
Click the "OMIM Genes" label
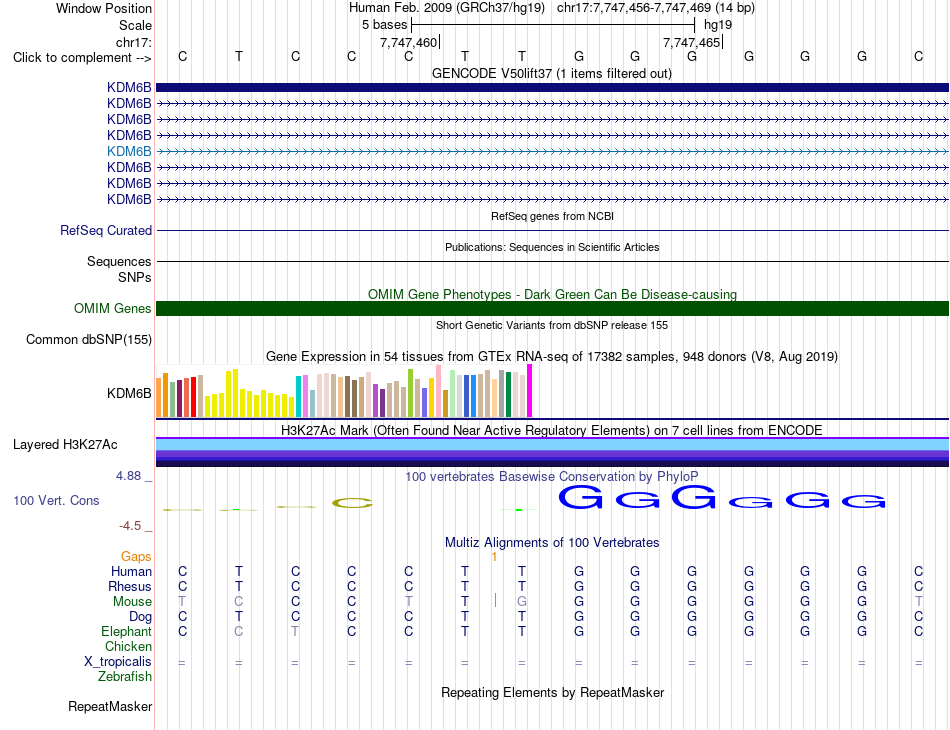[112, 308]
